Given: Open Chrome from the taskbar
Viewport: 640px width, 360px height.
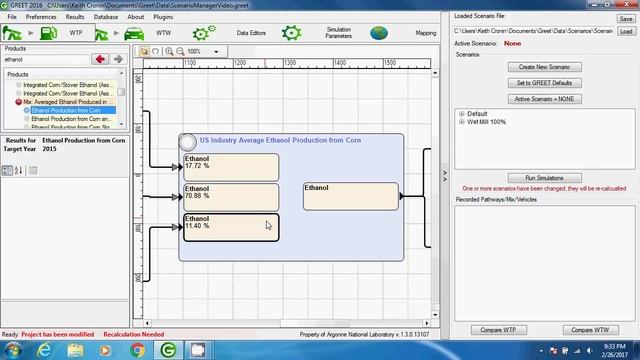Looking at the screenshot, I should pos(138,350).
